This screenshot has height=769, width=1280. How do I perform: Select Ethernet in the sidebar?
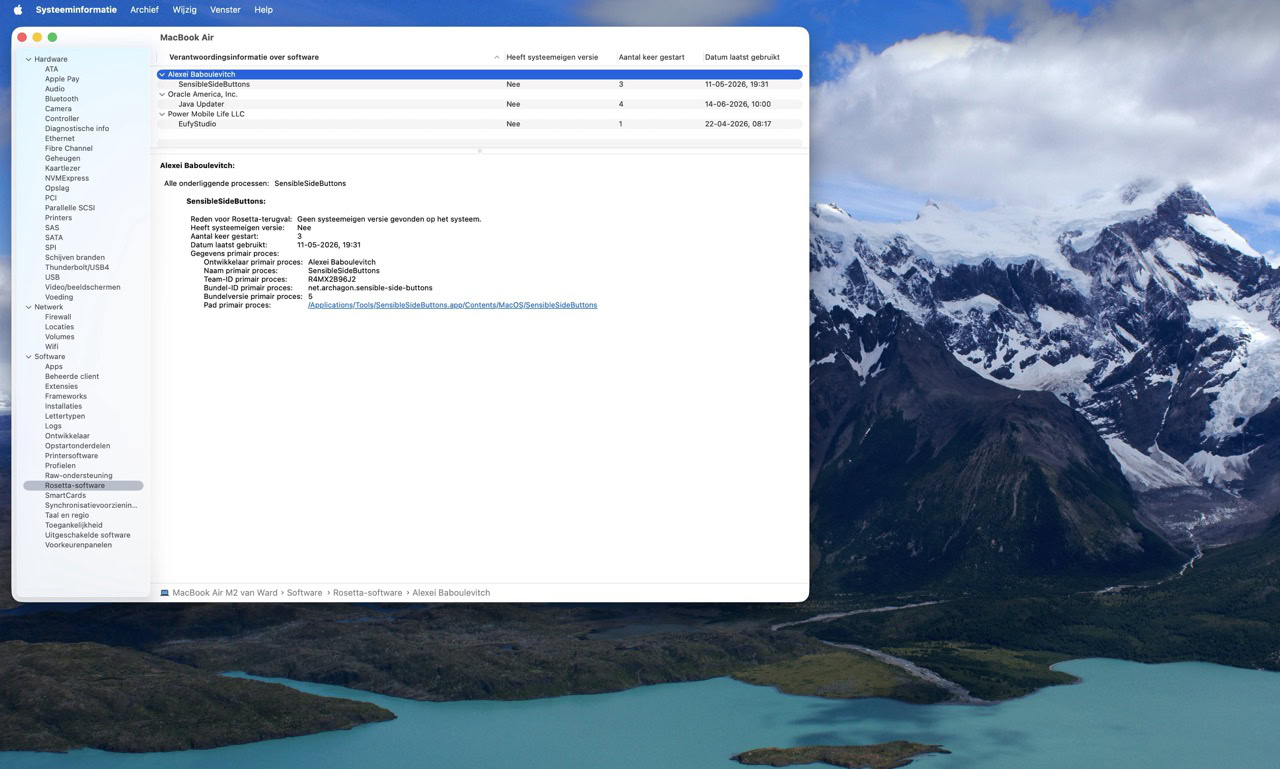point(59,139)
